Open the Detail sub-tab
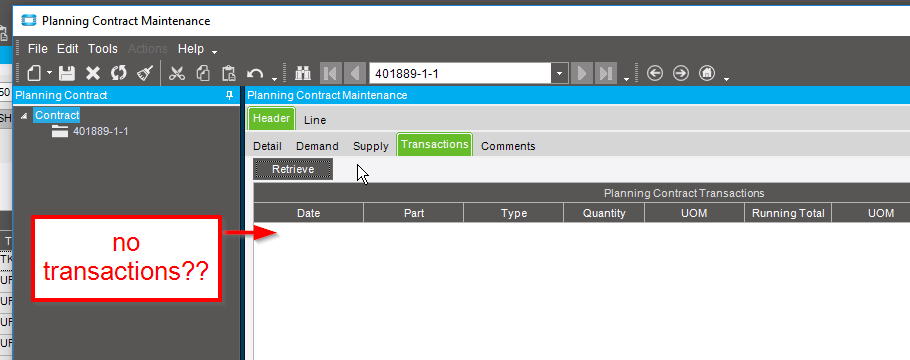This screenshot has height=360, width=910. [268, 146]
